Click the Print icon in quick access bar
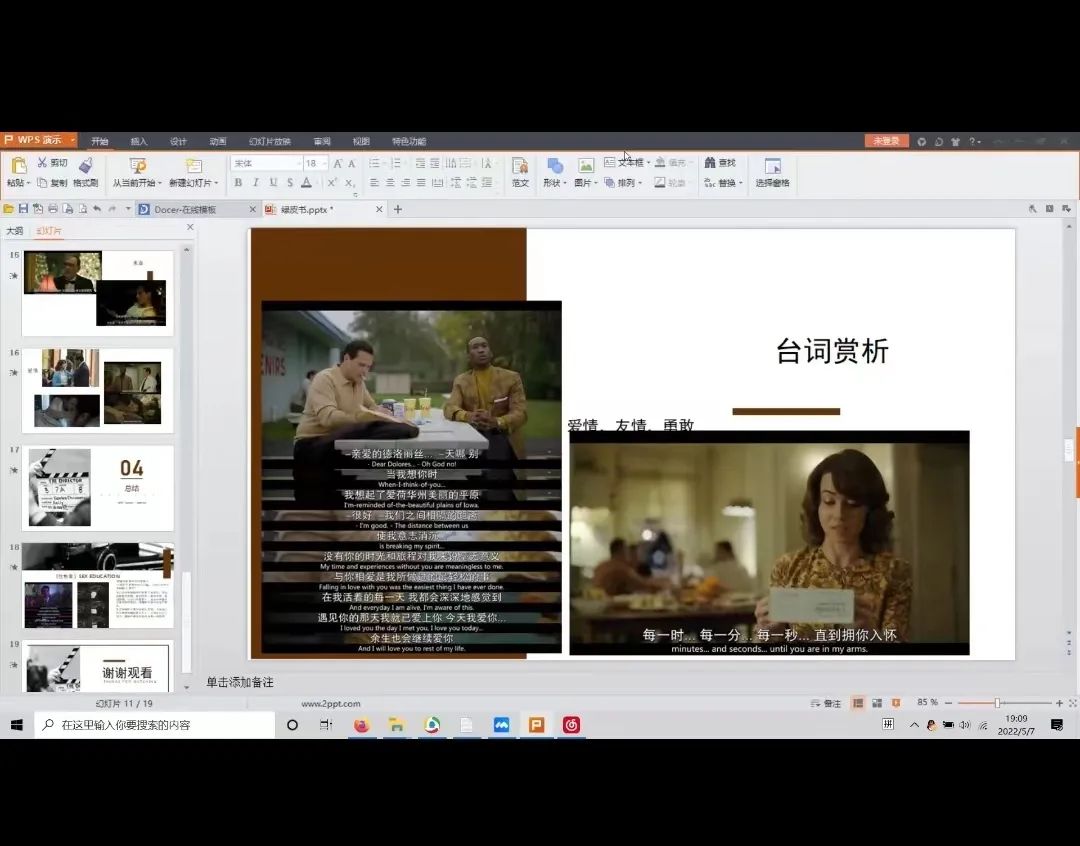 pos(53,209)
